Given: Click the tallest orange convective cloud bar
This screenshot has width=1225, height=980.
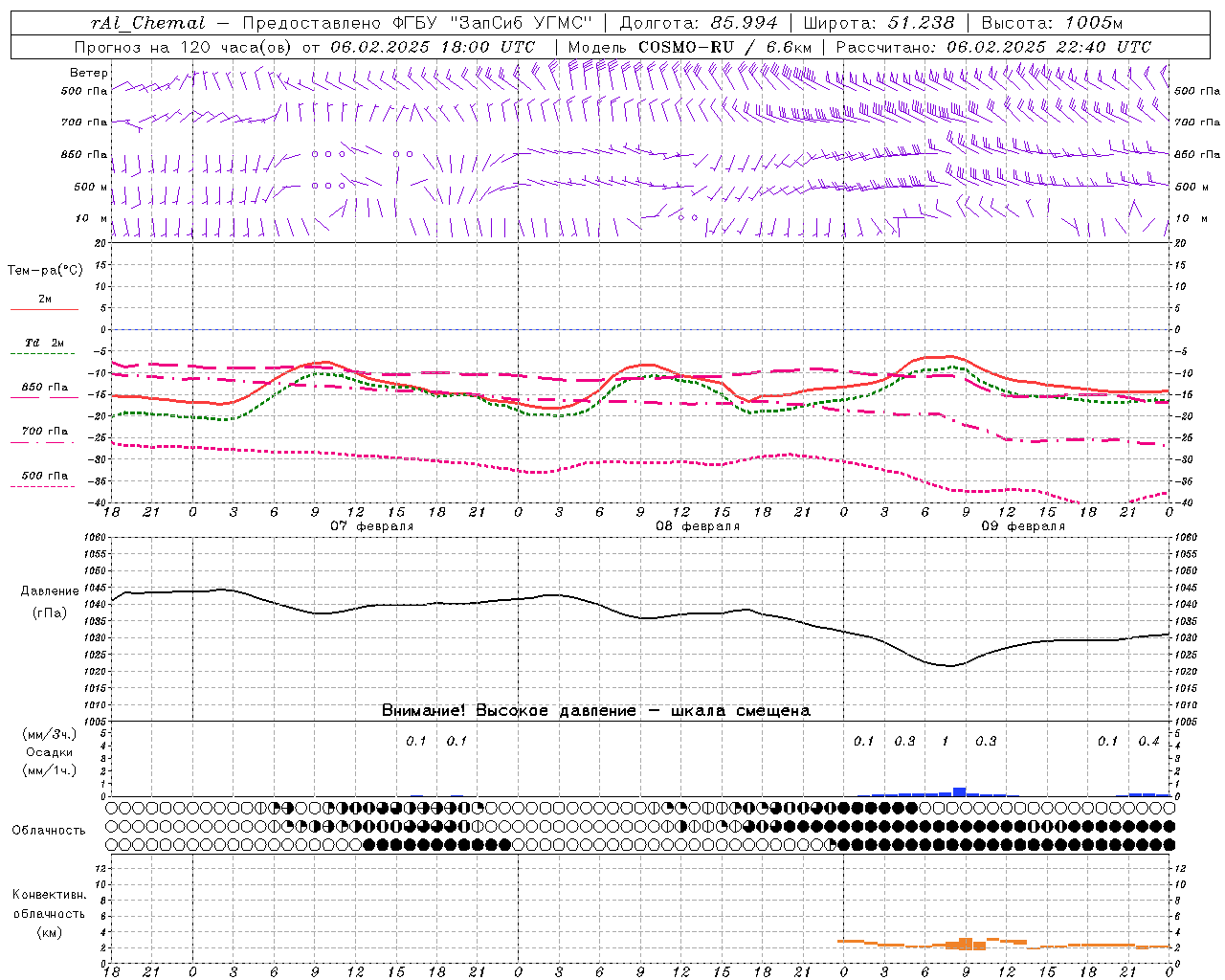Looking at the screenshot, I should point(966,944).
